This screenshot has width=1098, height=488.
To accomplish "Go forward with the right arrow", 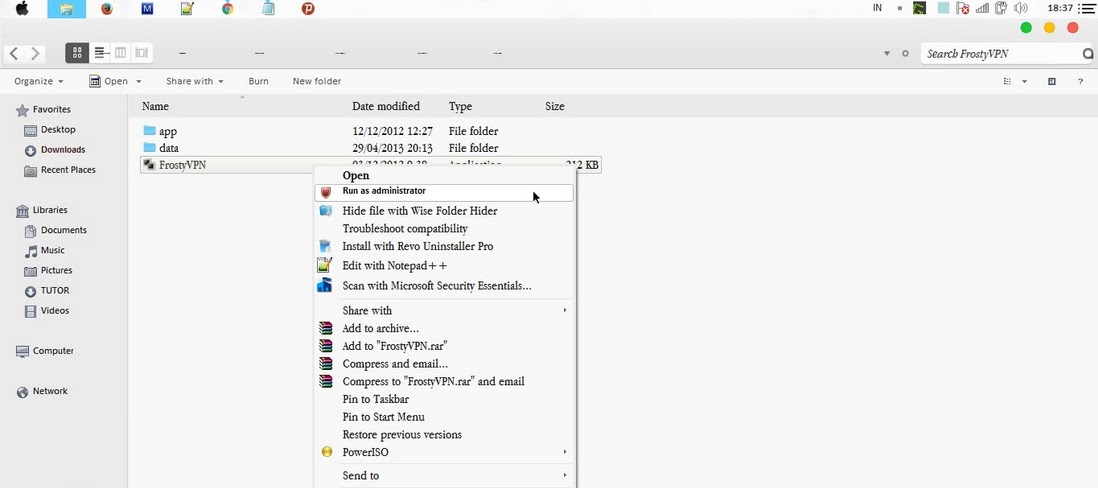I will point(34,53).
